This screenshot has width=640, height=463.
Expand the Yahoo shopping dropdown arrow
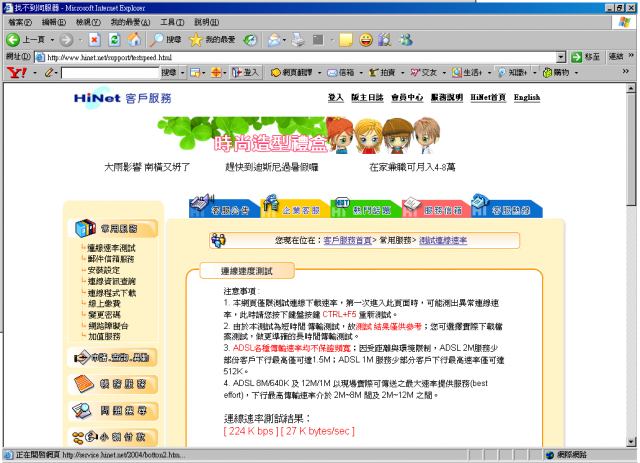576,73
